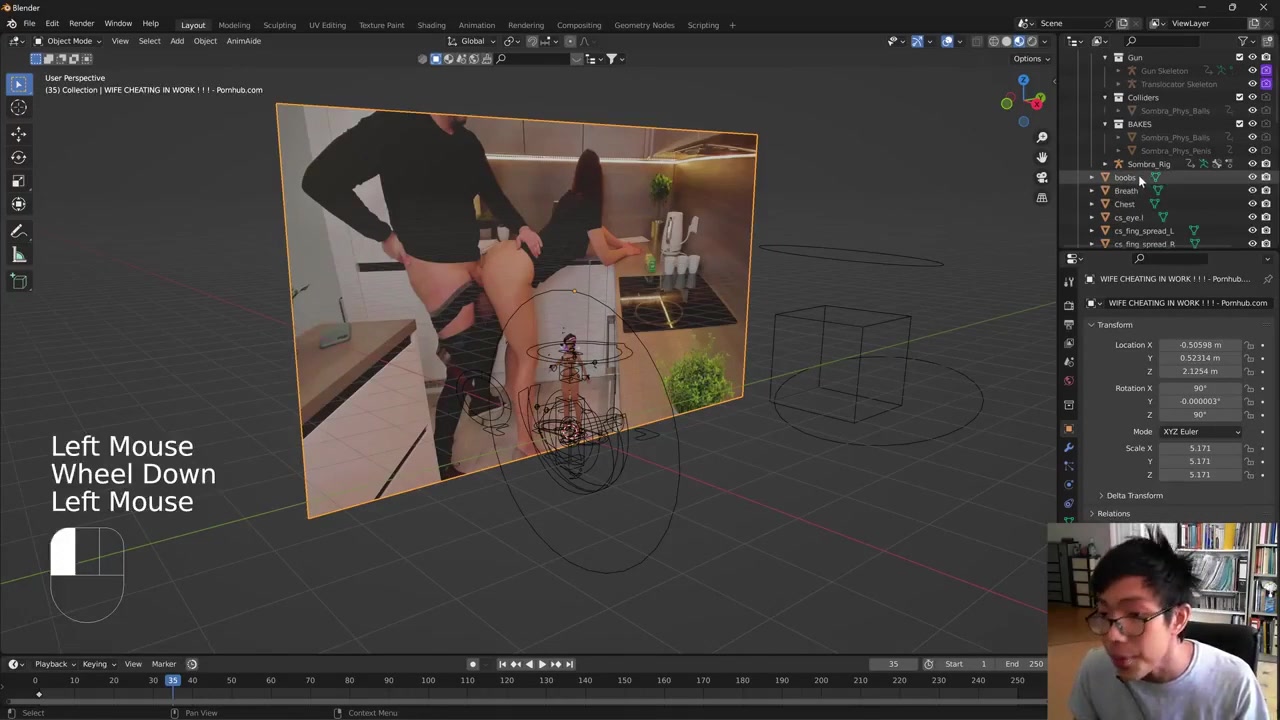Click the play animation button in the timeline

(542, 664)
